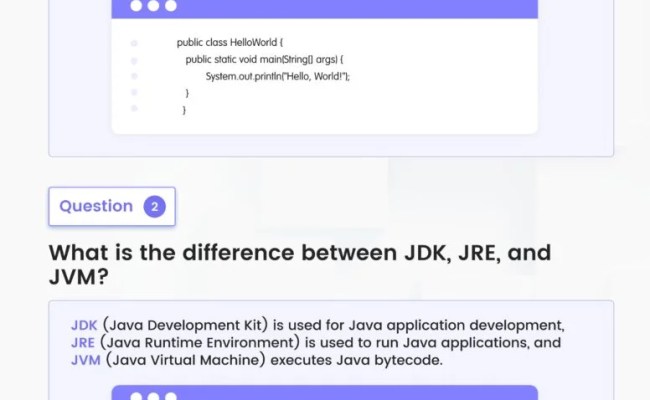Click '(Java Virtual Machine) executes Java bytecode.' text

[x=274, y=360]
